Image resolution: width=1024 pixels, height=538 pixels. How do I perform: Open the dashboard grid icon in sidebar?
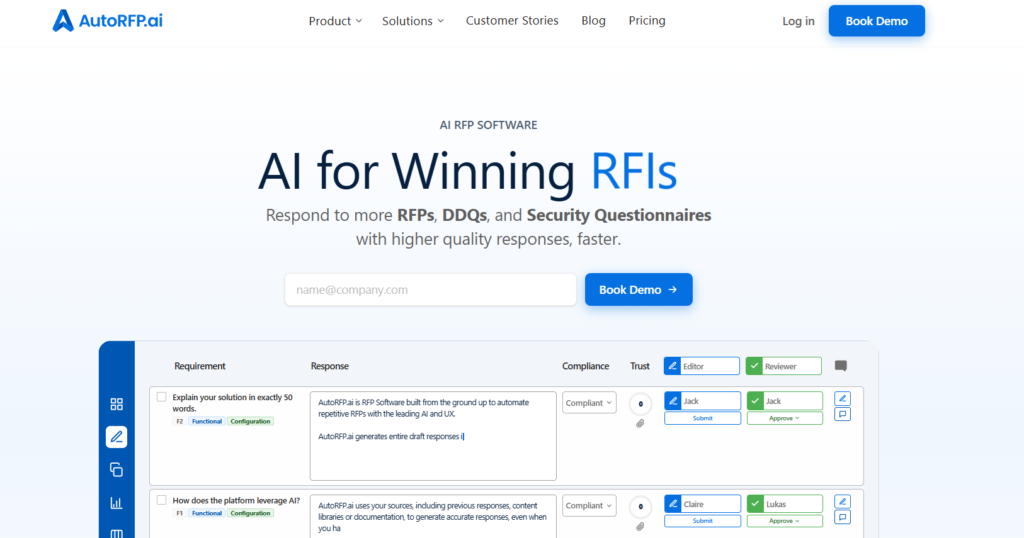coord(116,404)
